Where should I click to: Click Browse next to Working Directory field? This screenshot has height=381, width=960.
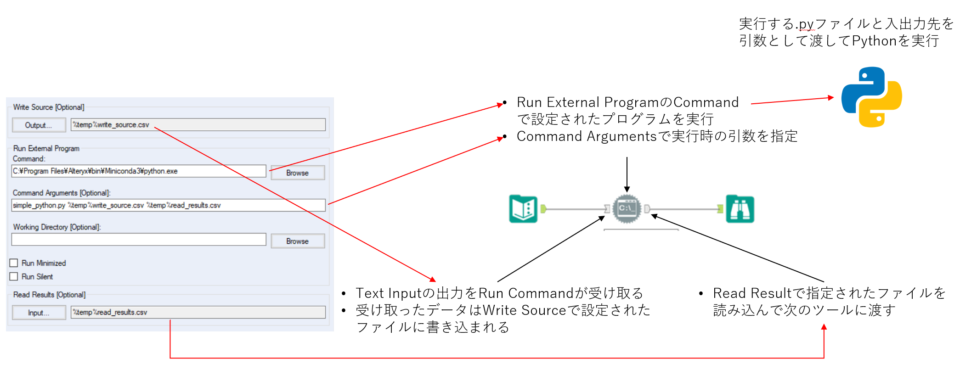[298, 241]
